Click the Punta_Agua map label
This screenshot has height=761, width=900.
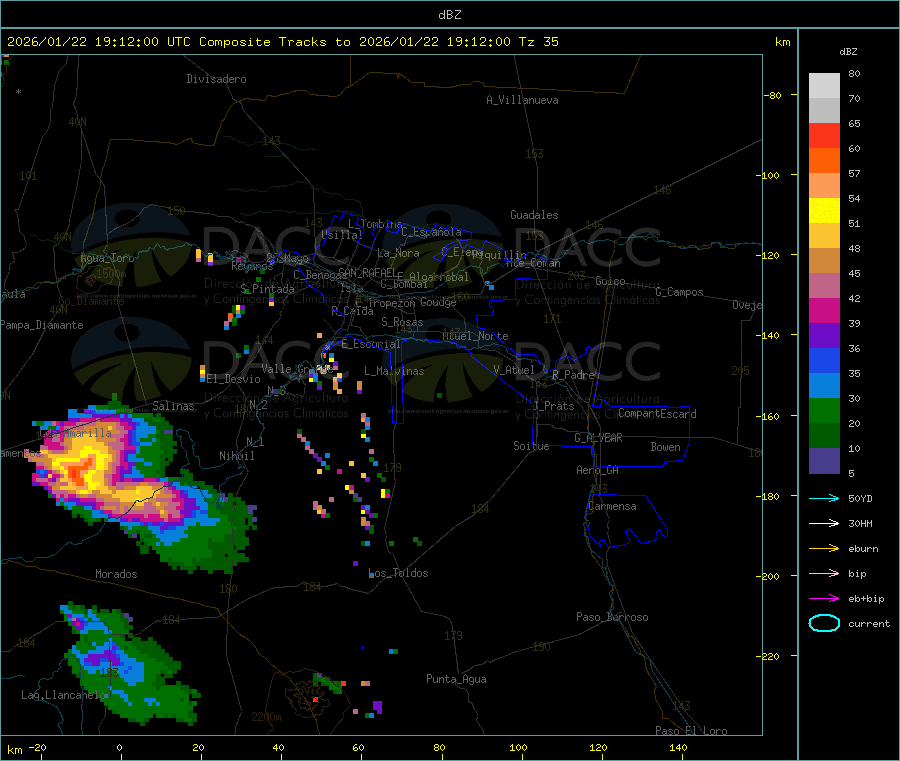[456, 679]
